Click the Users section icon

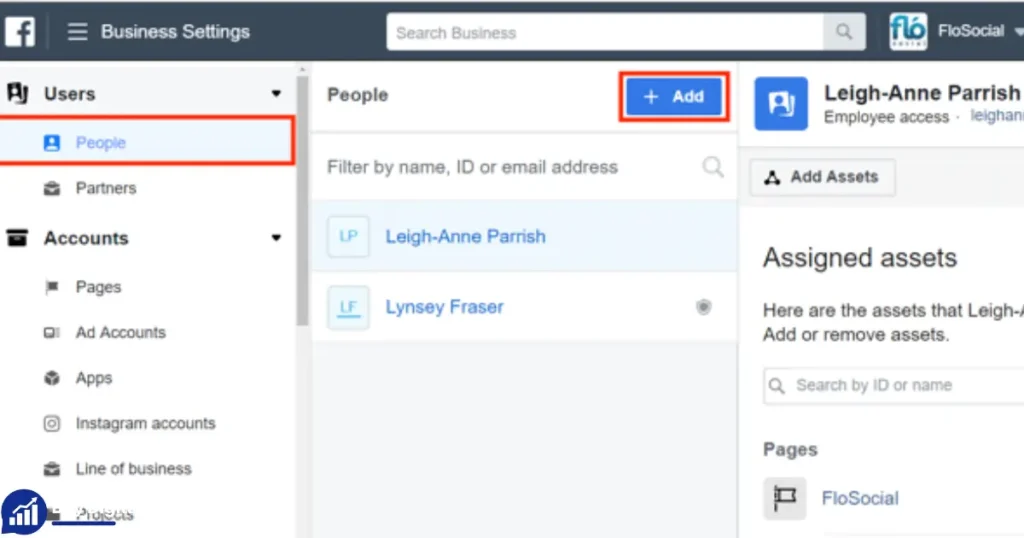(x=18, y=93)
